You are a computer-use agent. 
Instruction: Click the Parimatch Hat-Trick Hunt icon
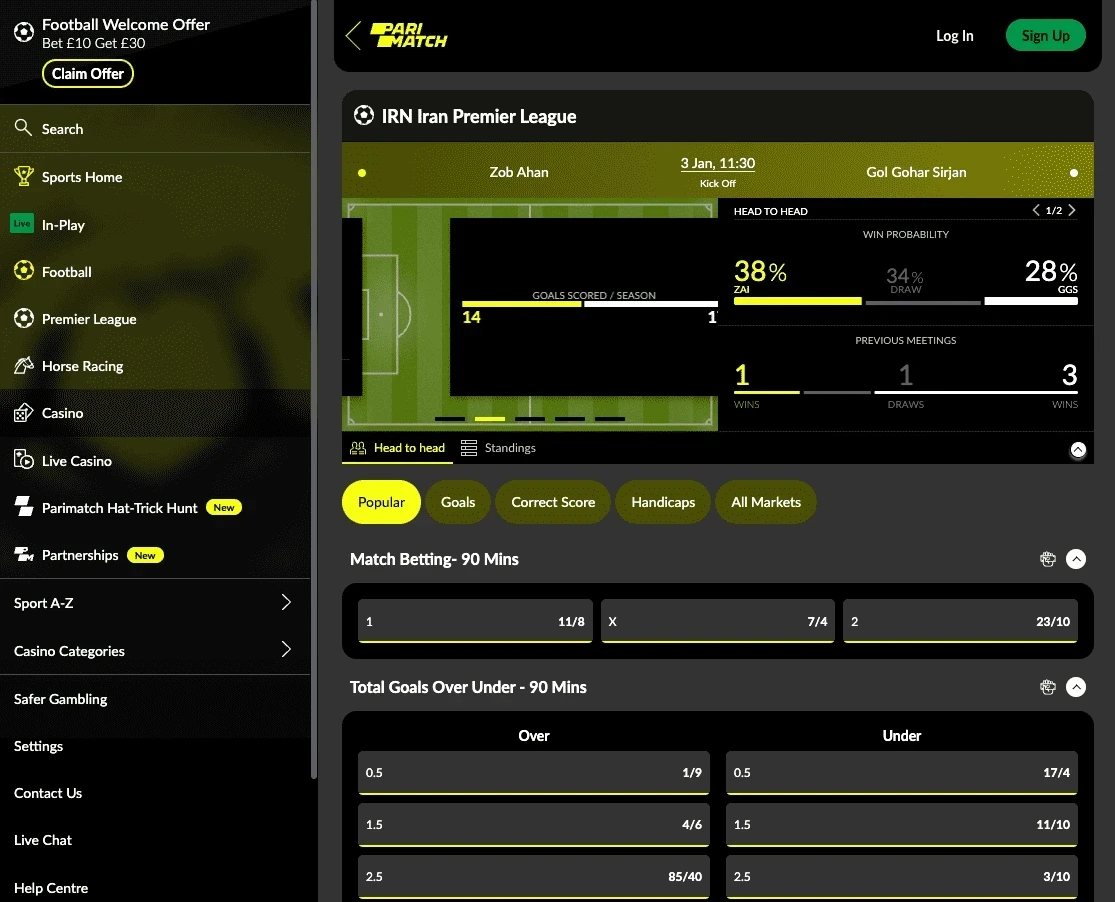23,506
